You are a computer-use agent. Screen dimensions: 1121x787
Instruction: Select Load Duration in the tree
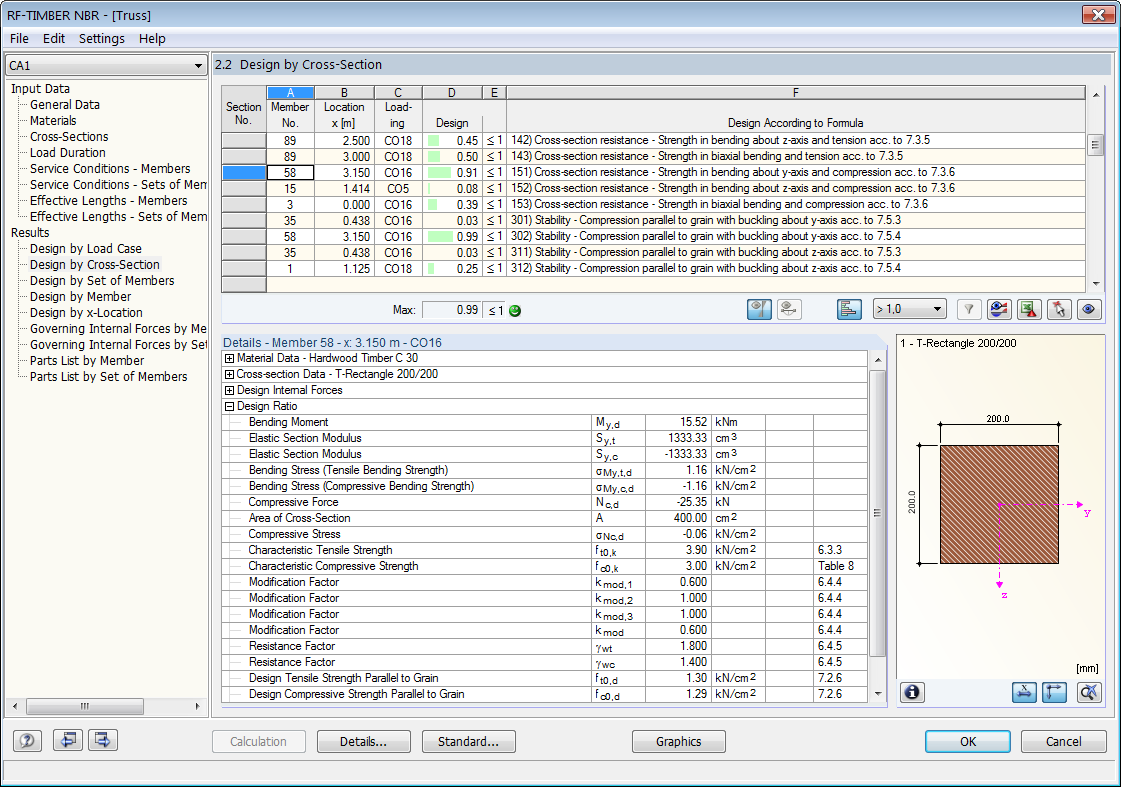coord(68,152)
